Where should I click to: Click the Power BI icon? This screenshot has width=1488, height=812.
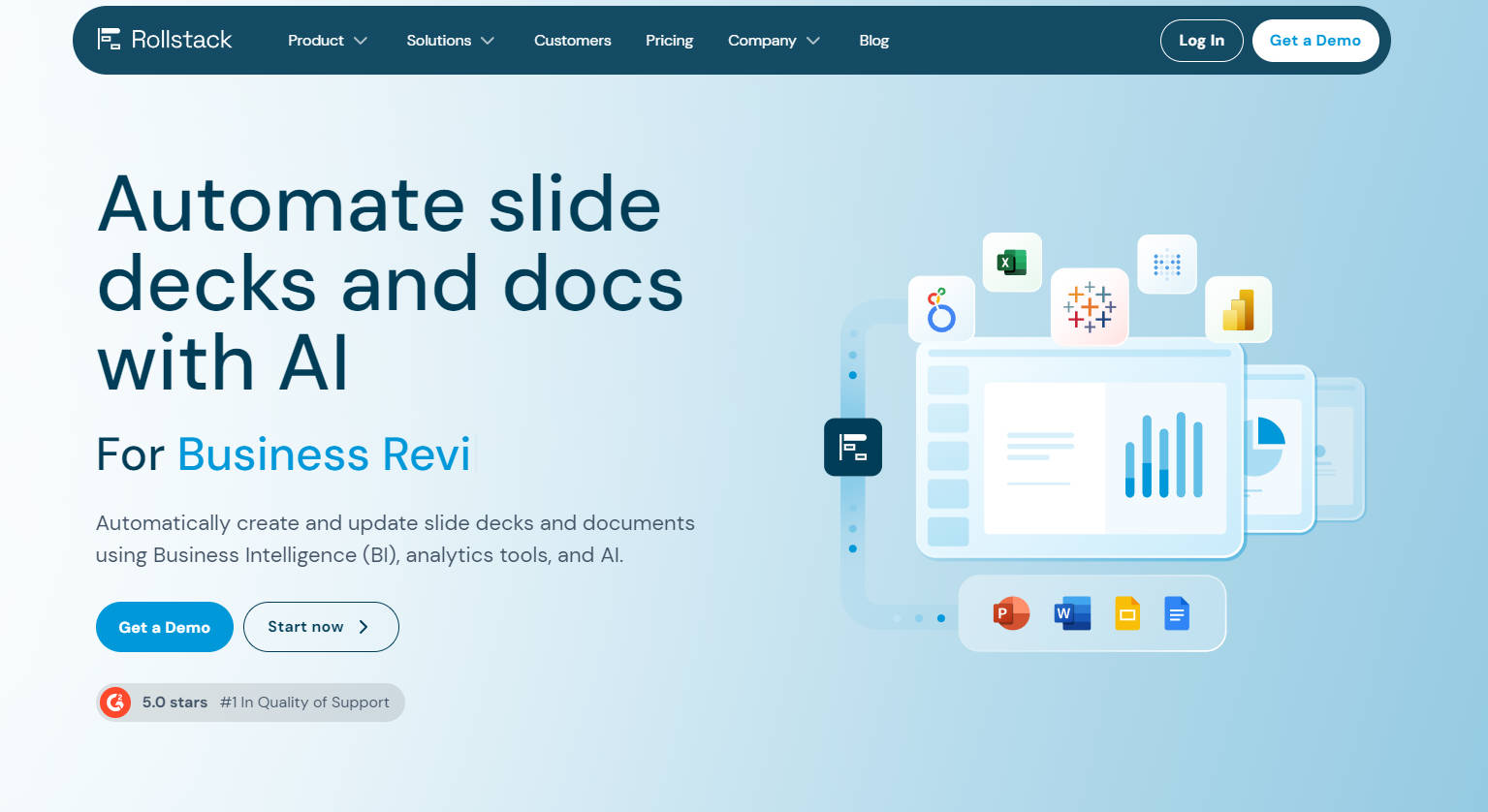click(x=1239, y=309)
